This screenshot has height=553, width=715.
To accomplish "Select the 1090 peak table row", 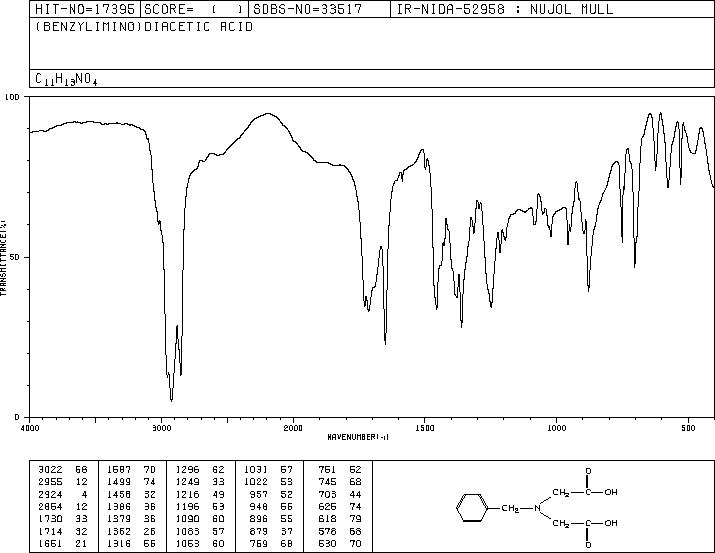I will click(200, 519).
